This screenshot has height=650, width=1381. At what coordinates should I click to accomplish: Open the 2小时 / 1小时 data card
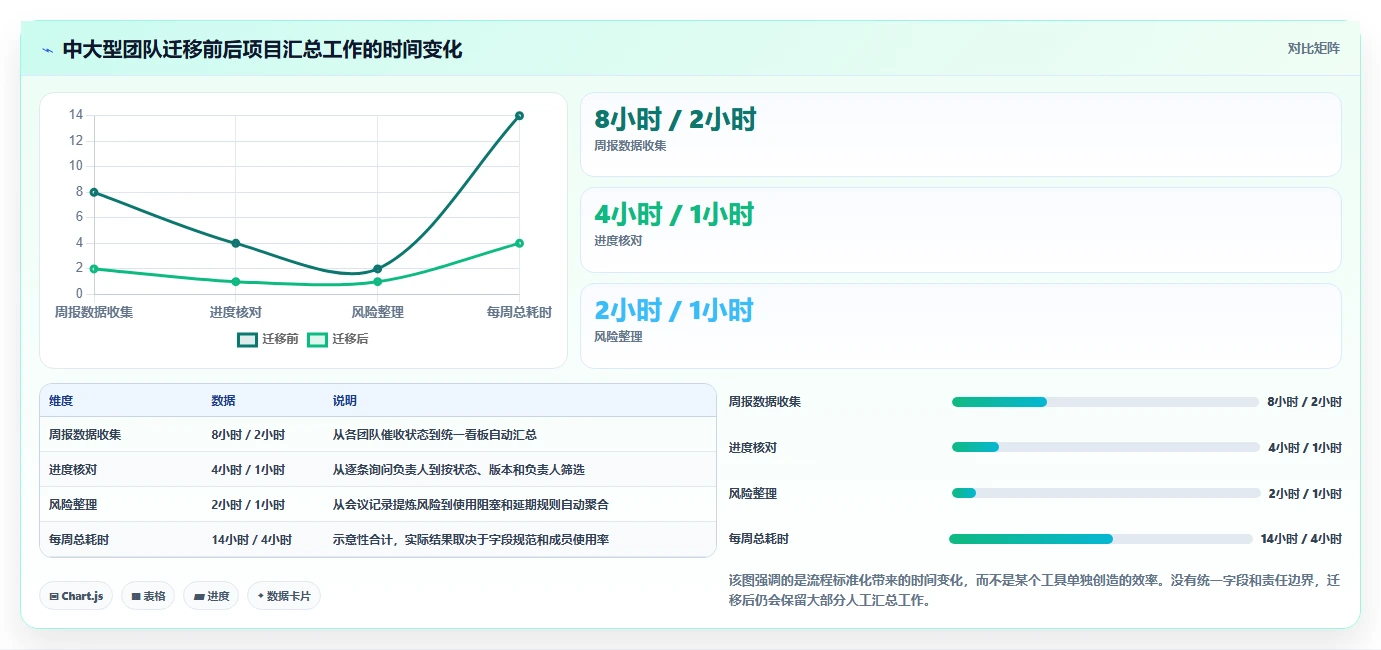960,326
